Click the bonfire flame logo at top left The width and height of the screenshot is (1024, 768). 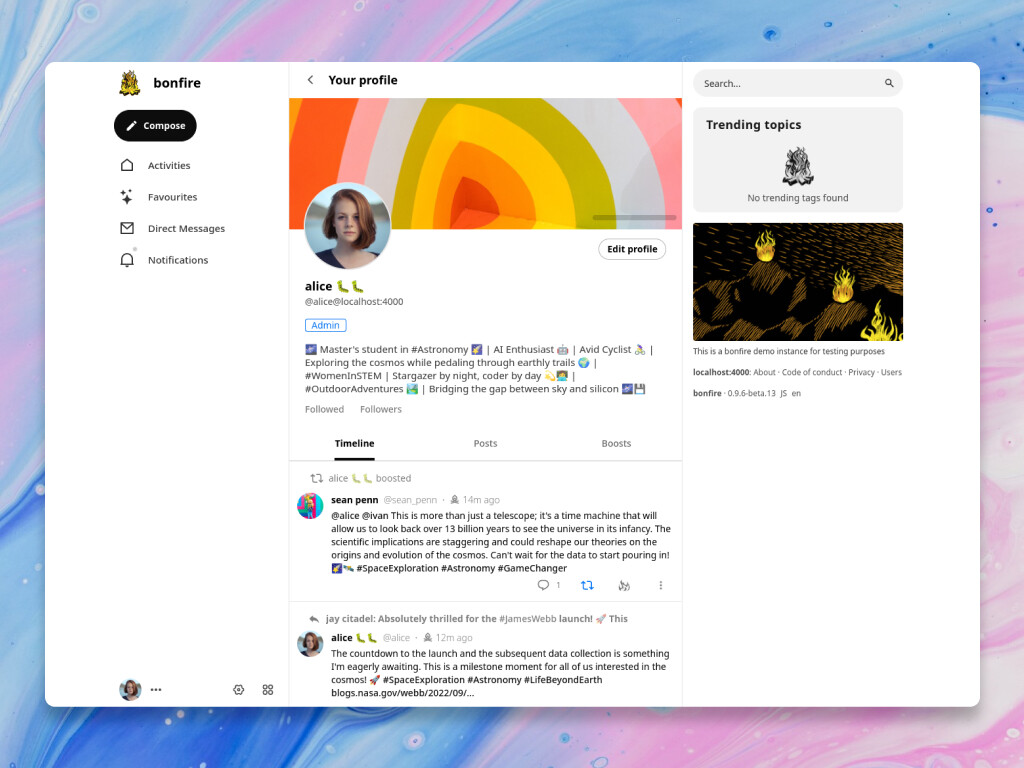pos(131,82)
